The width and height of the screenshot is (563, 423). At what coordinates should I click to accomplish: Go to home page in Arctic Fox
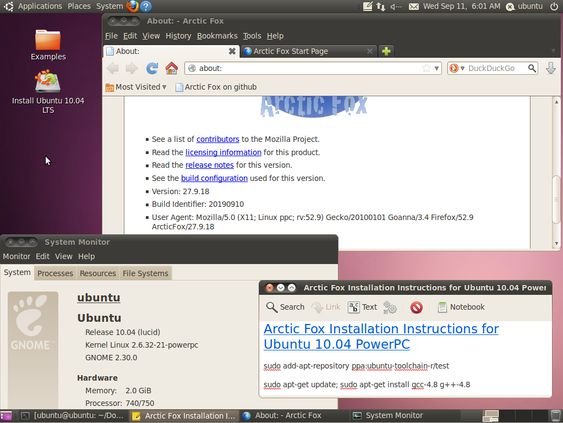tap(172, 68)
